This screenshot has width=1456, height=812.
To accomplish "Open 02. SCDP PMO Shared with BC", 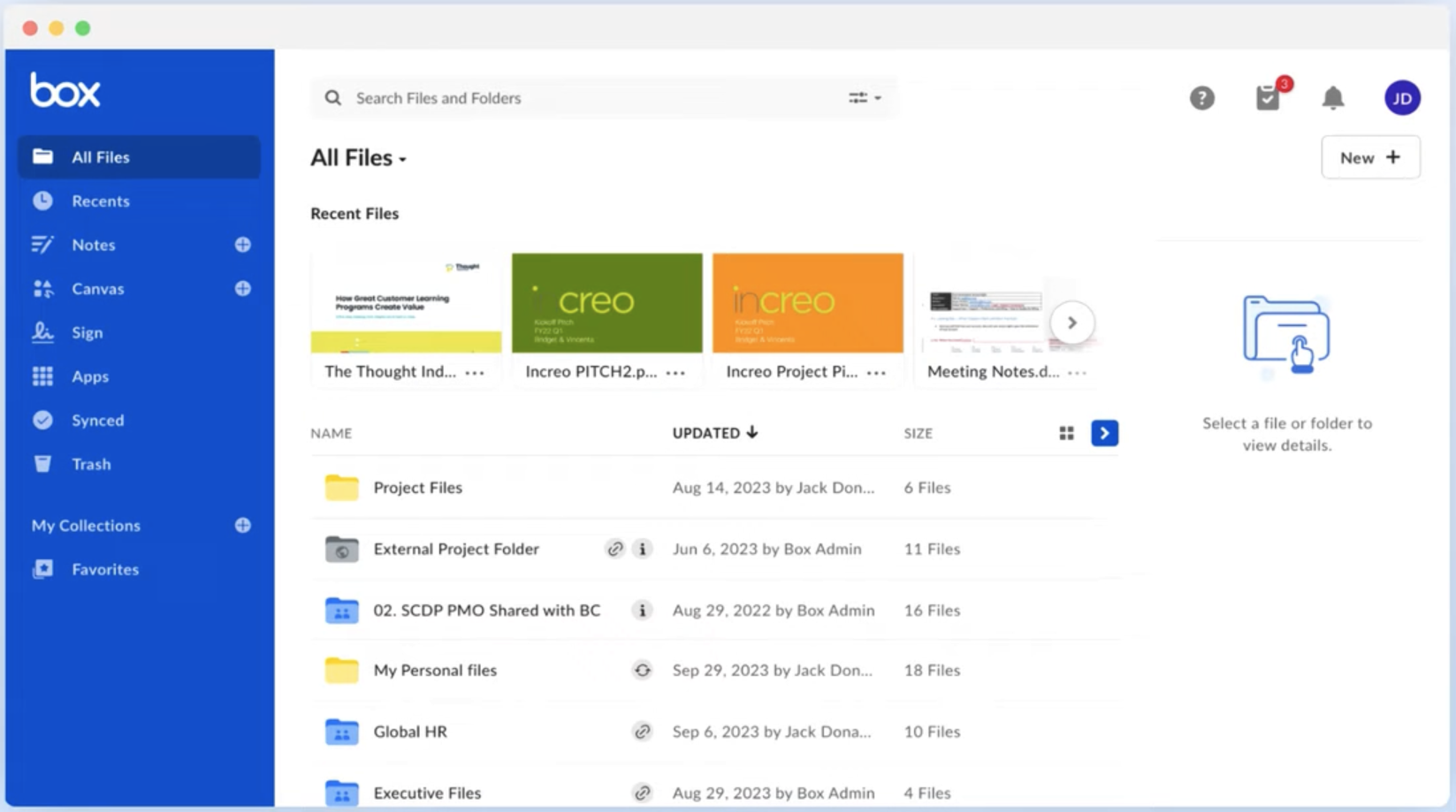I will click(x=487, y=610).
